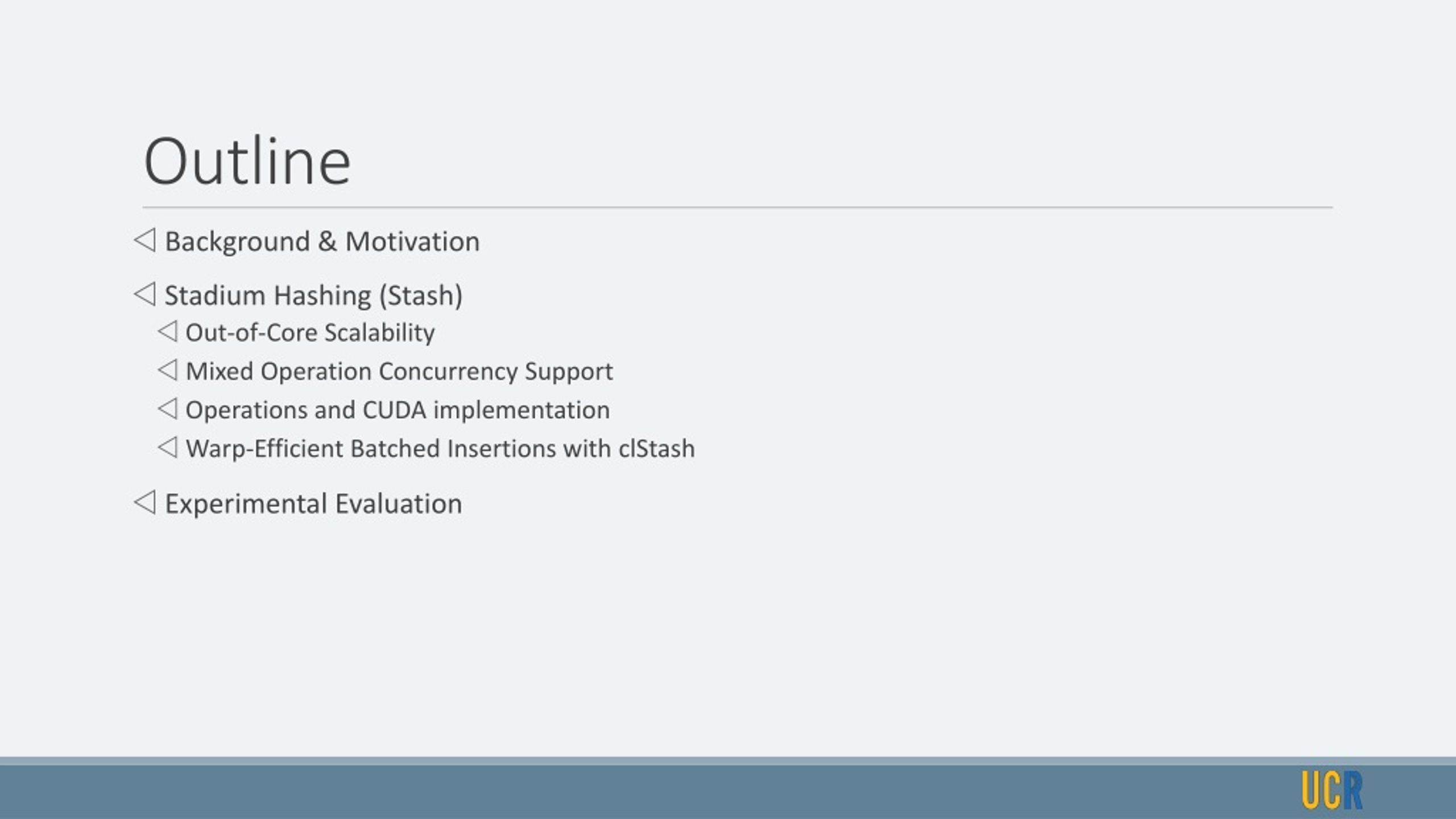Select the Mixed Operation Concurrency Support text
Viewport: 1456px width, 819px height.
399,371
